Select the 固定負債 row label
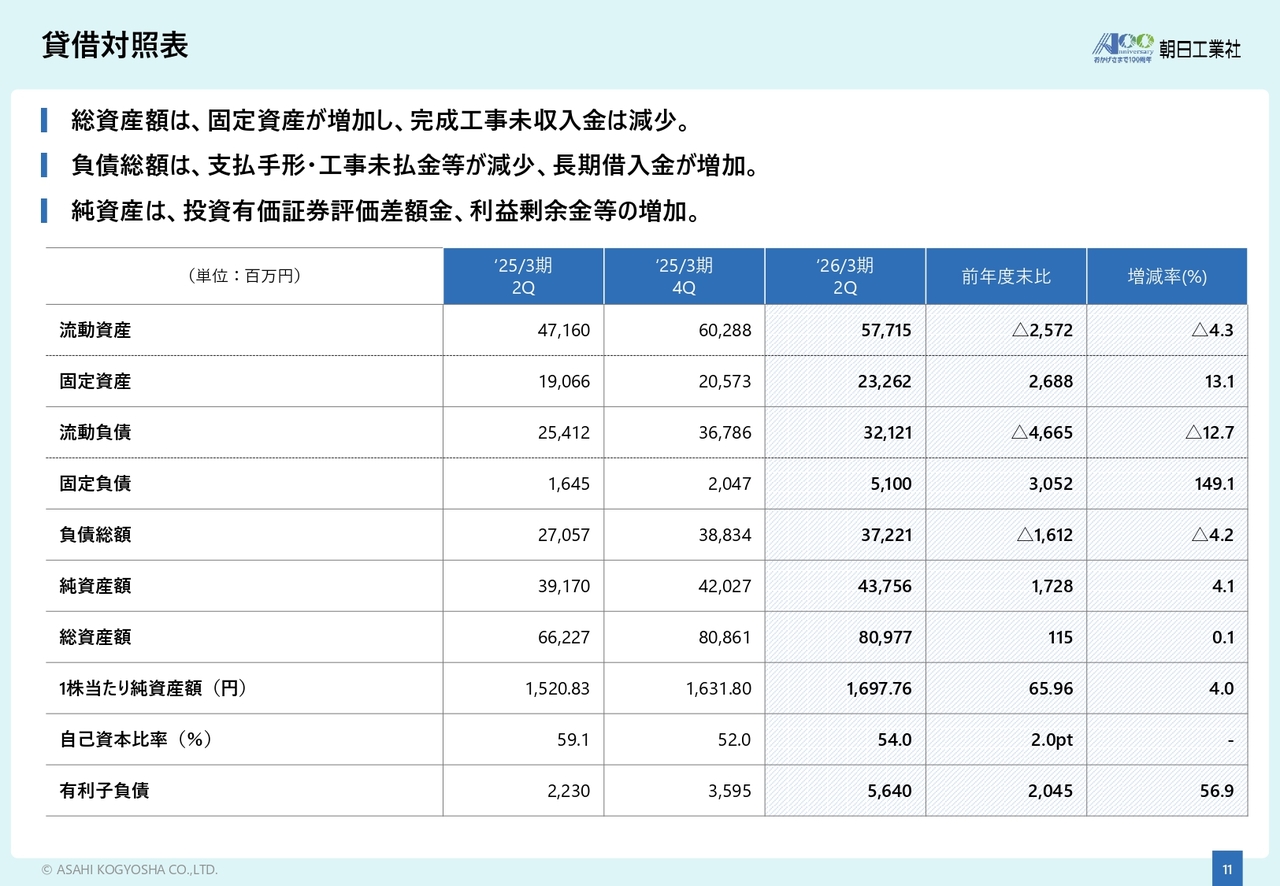The image size is (1280, 886). 95,484
